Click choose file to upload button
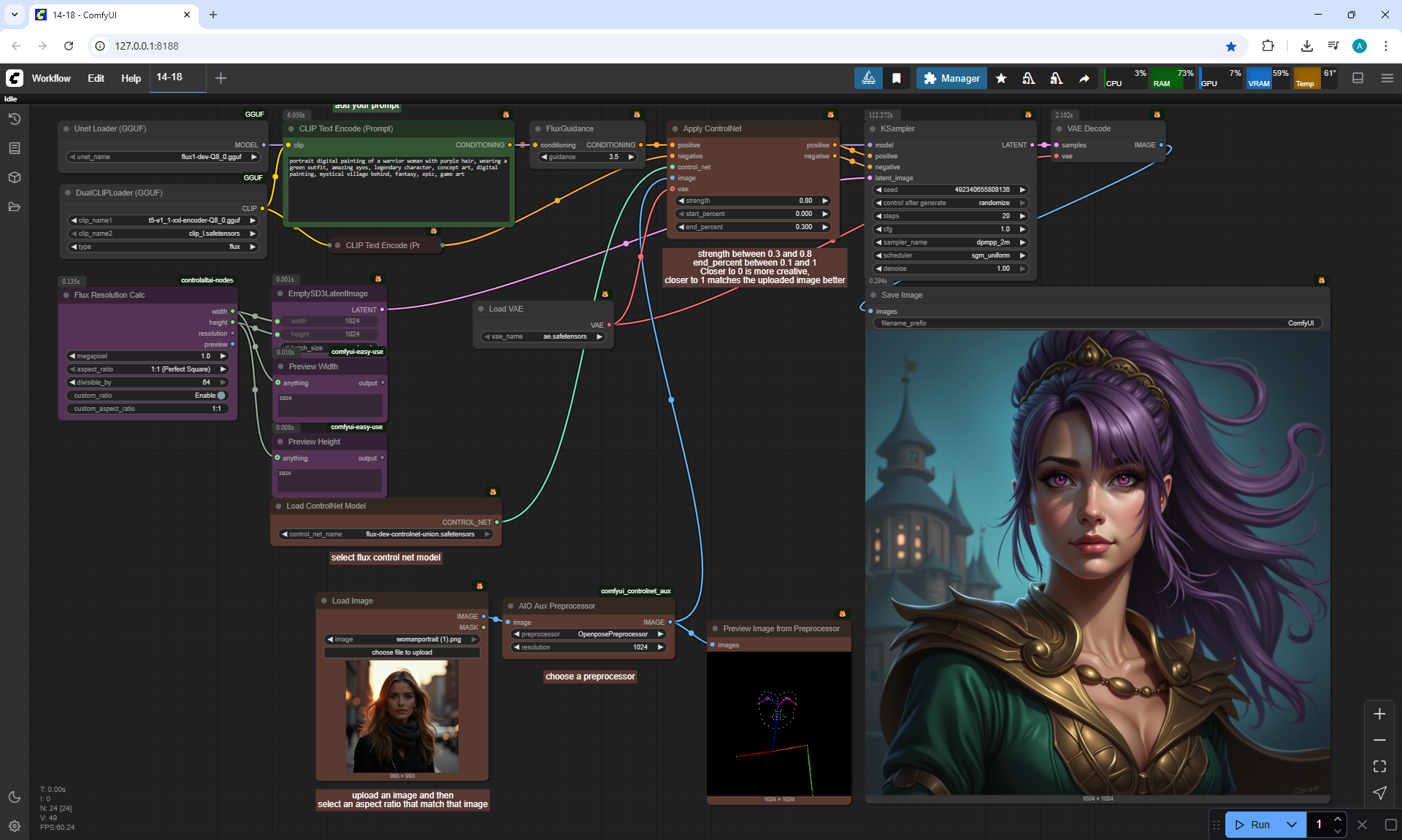 [x=402, y=652]
